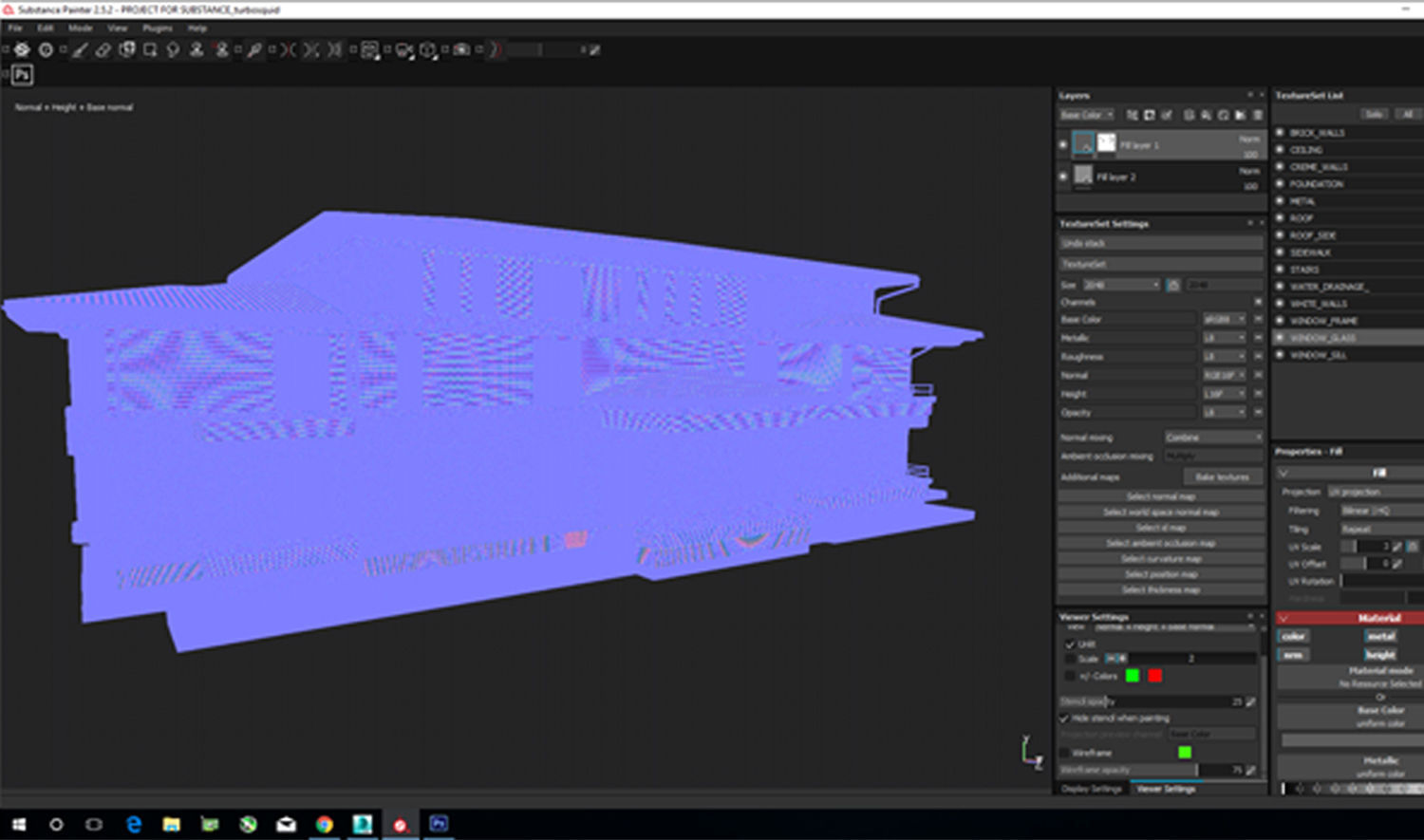This screenshot has height=840, width=1424.
Task: Open the Photoshop export plugin icon
Action: coord(22,74)
